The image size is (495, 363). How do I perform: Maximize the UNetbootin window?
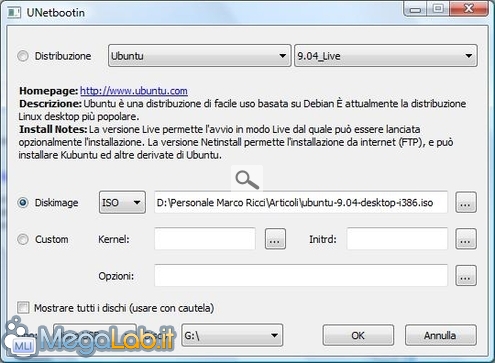(438, 9)
